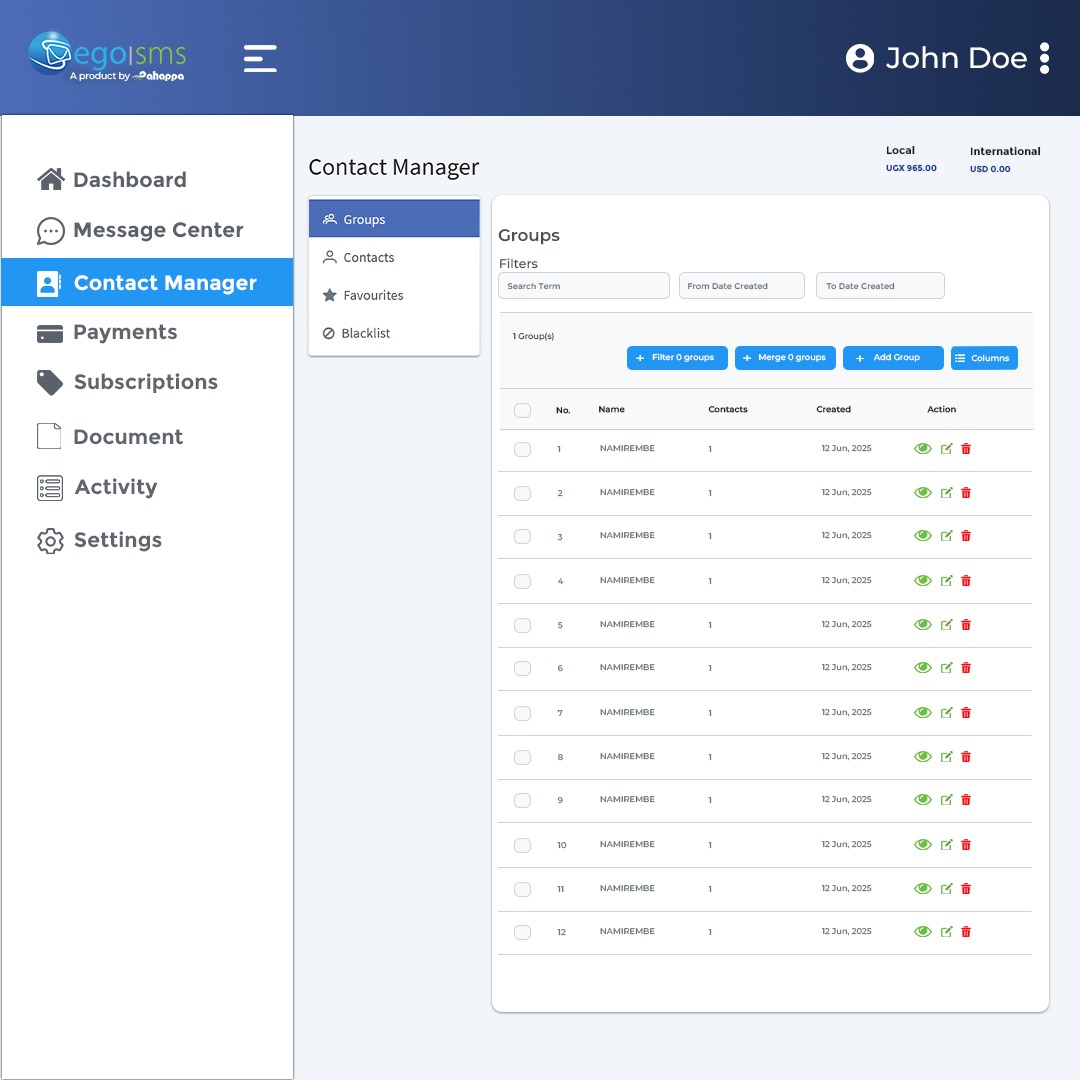Switch to the Groups tab
Viewport: 1080px width, 1080px height.
point(394,219)
